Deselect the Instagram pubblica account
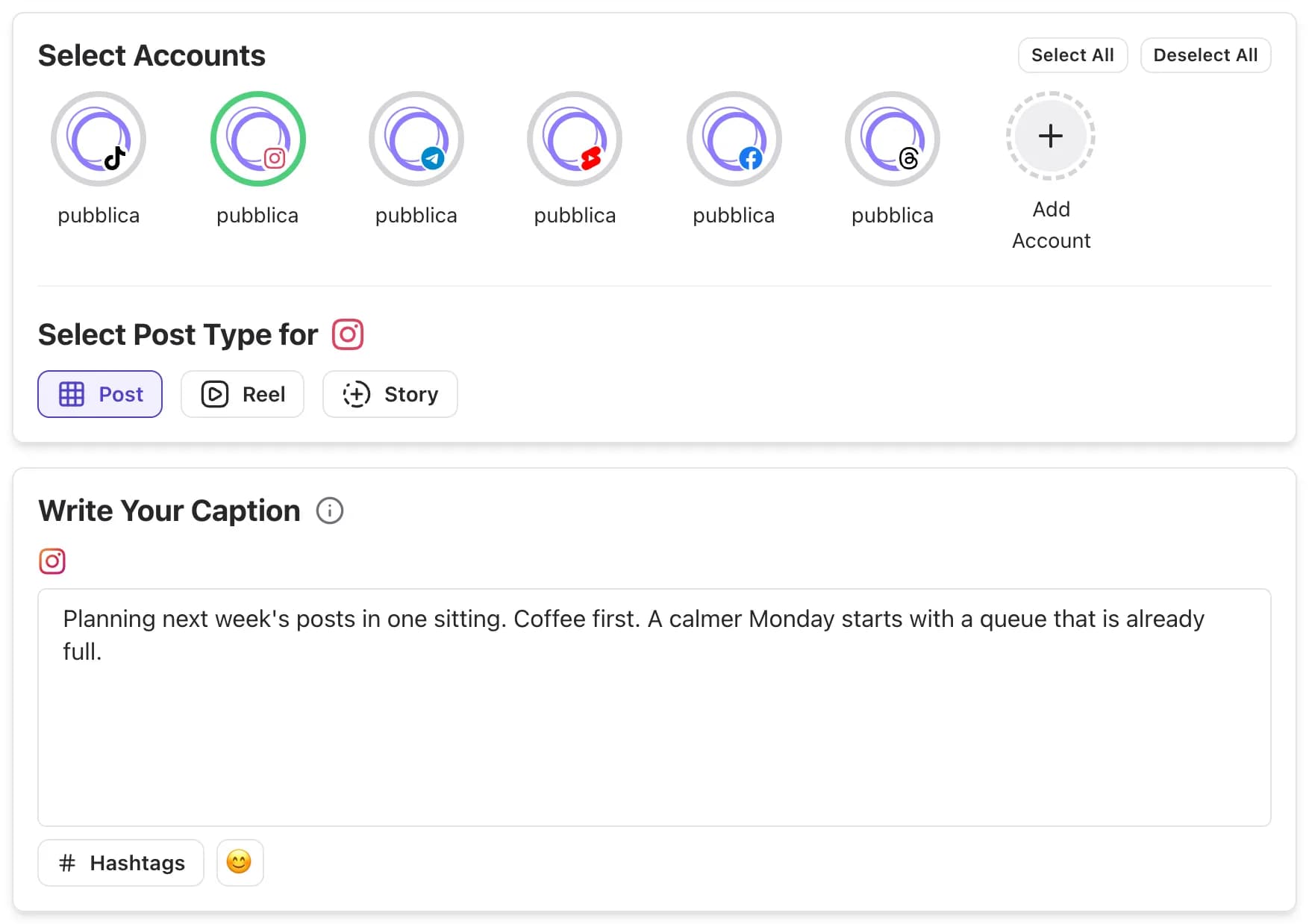The height and width of the screenshot is (924, 1309). (257, 139)
